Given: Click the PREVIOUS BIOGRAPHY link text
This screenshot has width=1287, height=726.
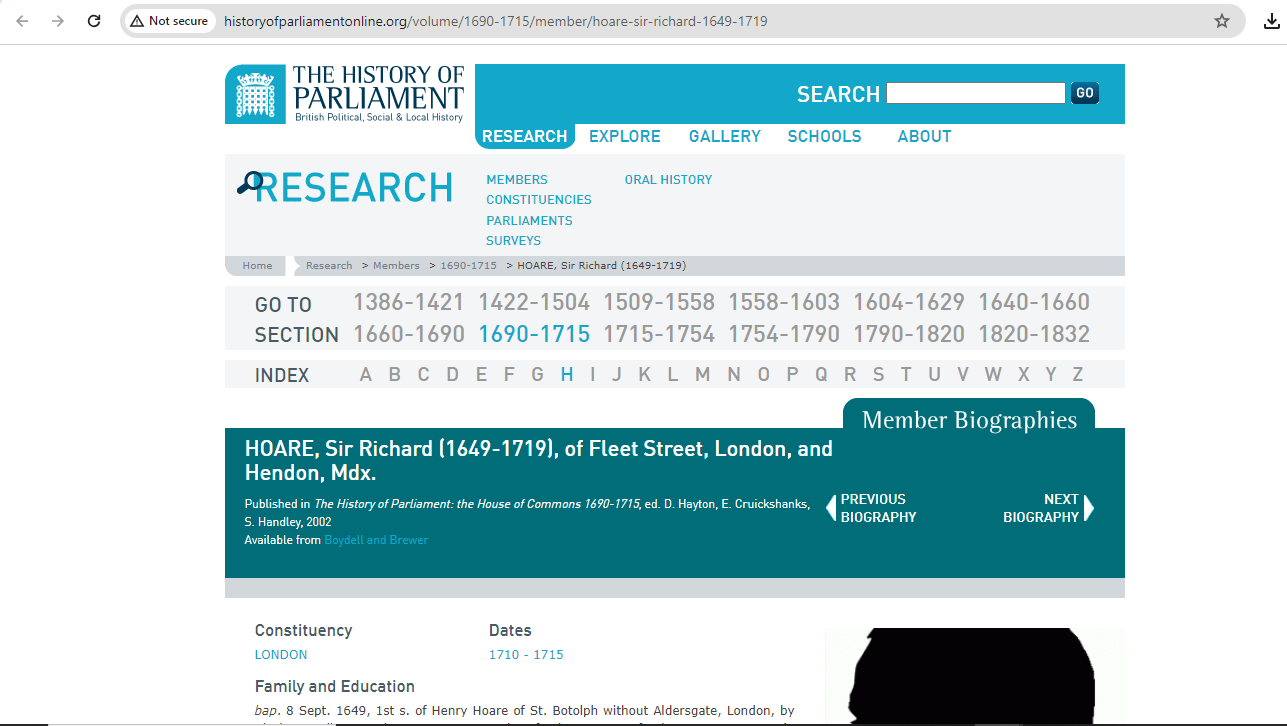Looking at the screenshot, I should point(879,508).
